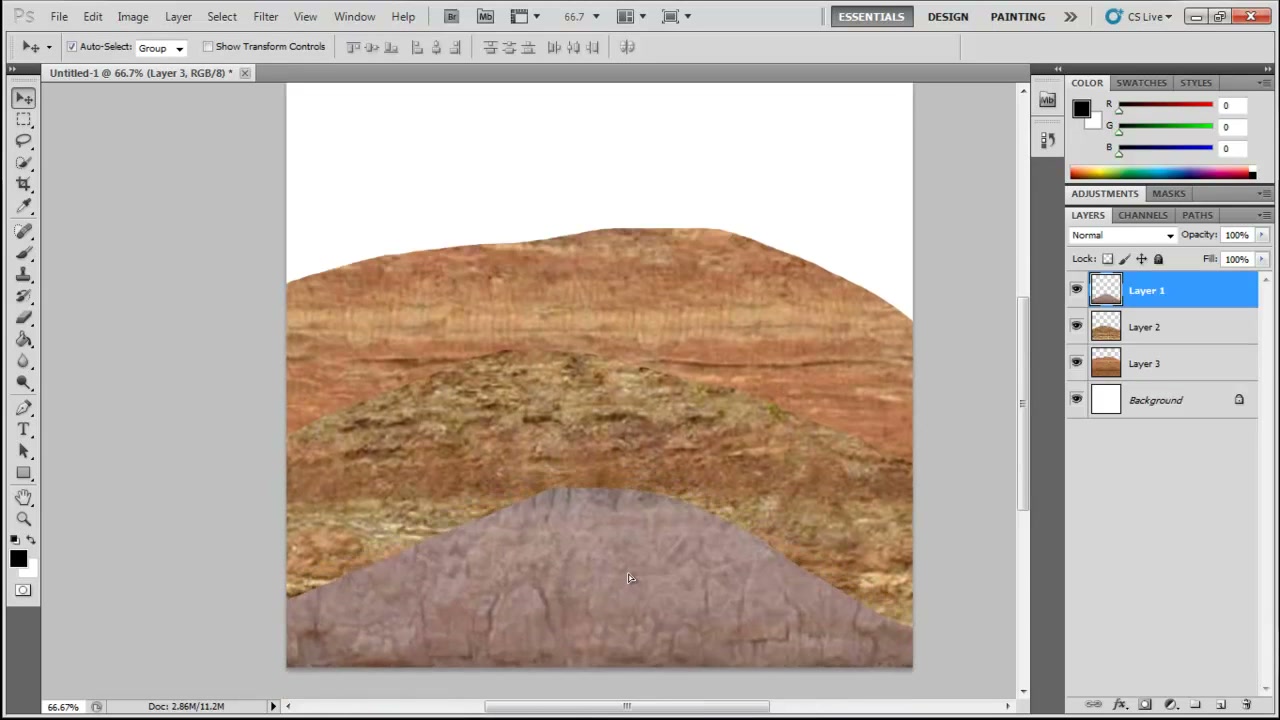Add a layer mask
Screen dimensions: 1280x720
1146,705
